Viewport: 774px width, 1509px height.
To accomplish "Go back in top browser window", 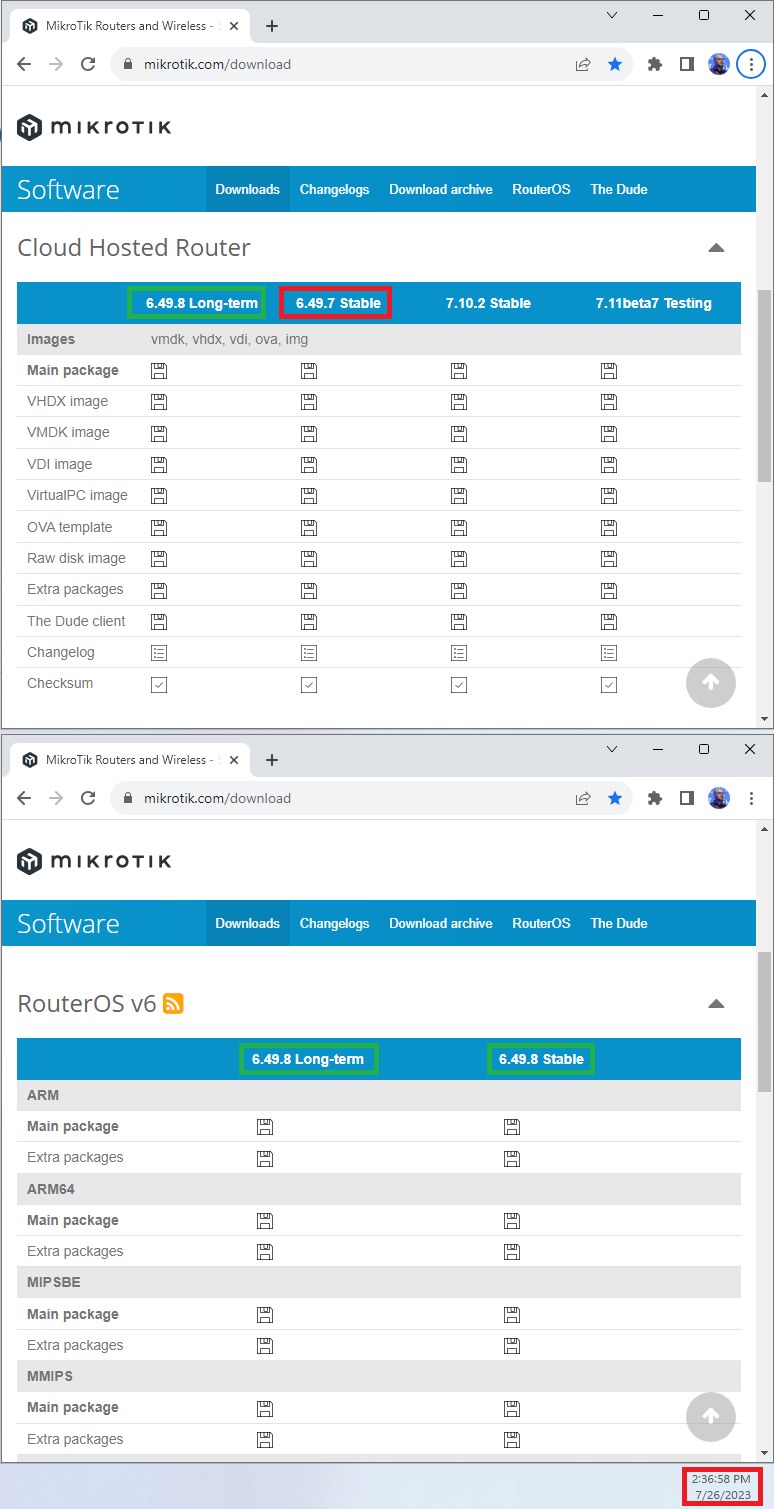I will [x=24, y=64].
